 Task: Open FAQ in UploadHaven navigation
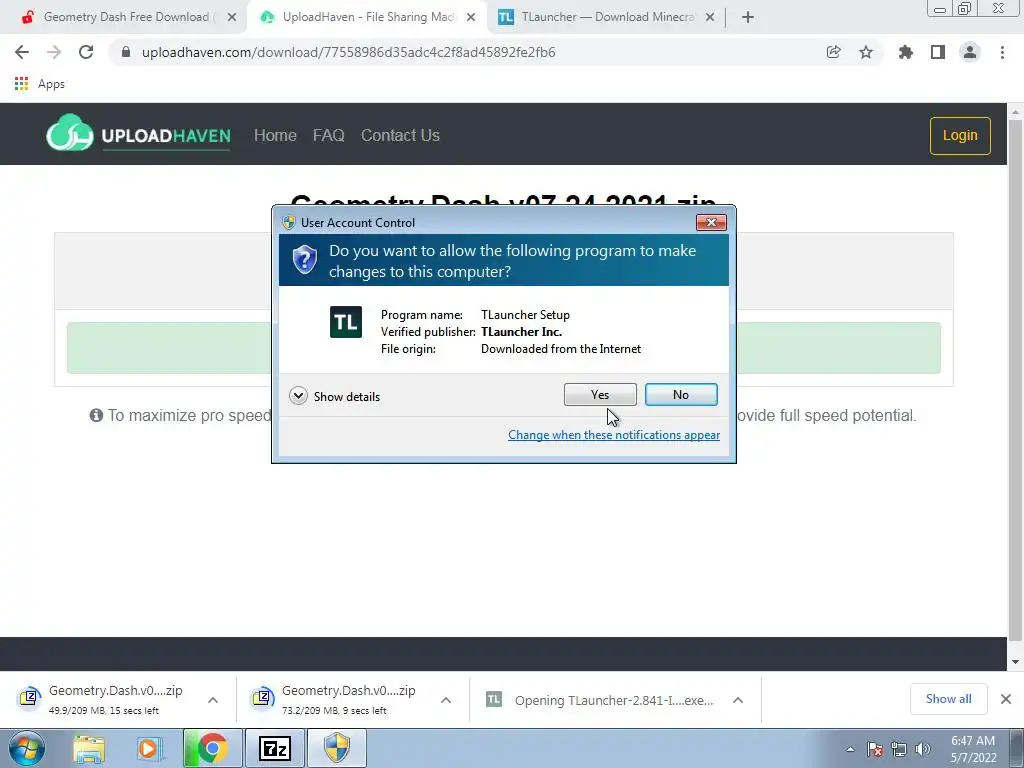tap(328, 135)
